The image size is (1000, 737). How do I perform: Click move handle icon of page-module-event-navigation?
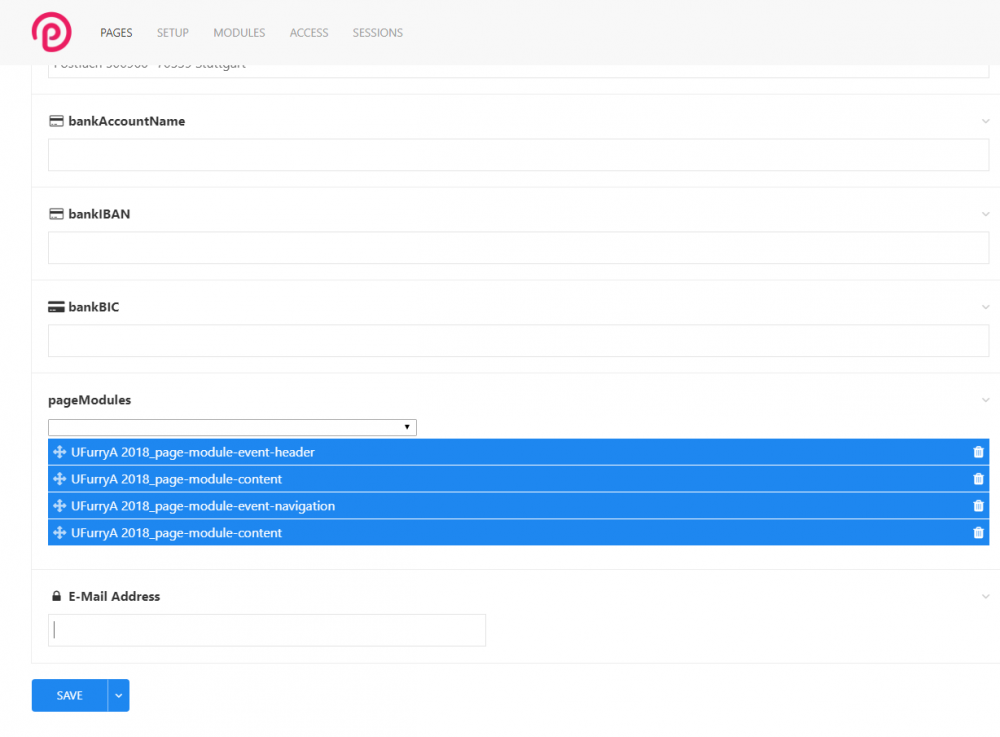(x=60, y=506)
